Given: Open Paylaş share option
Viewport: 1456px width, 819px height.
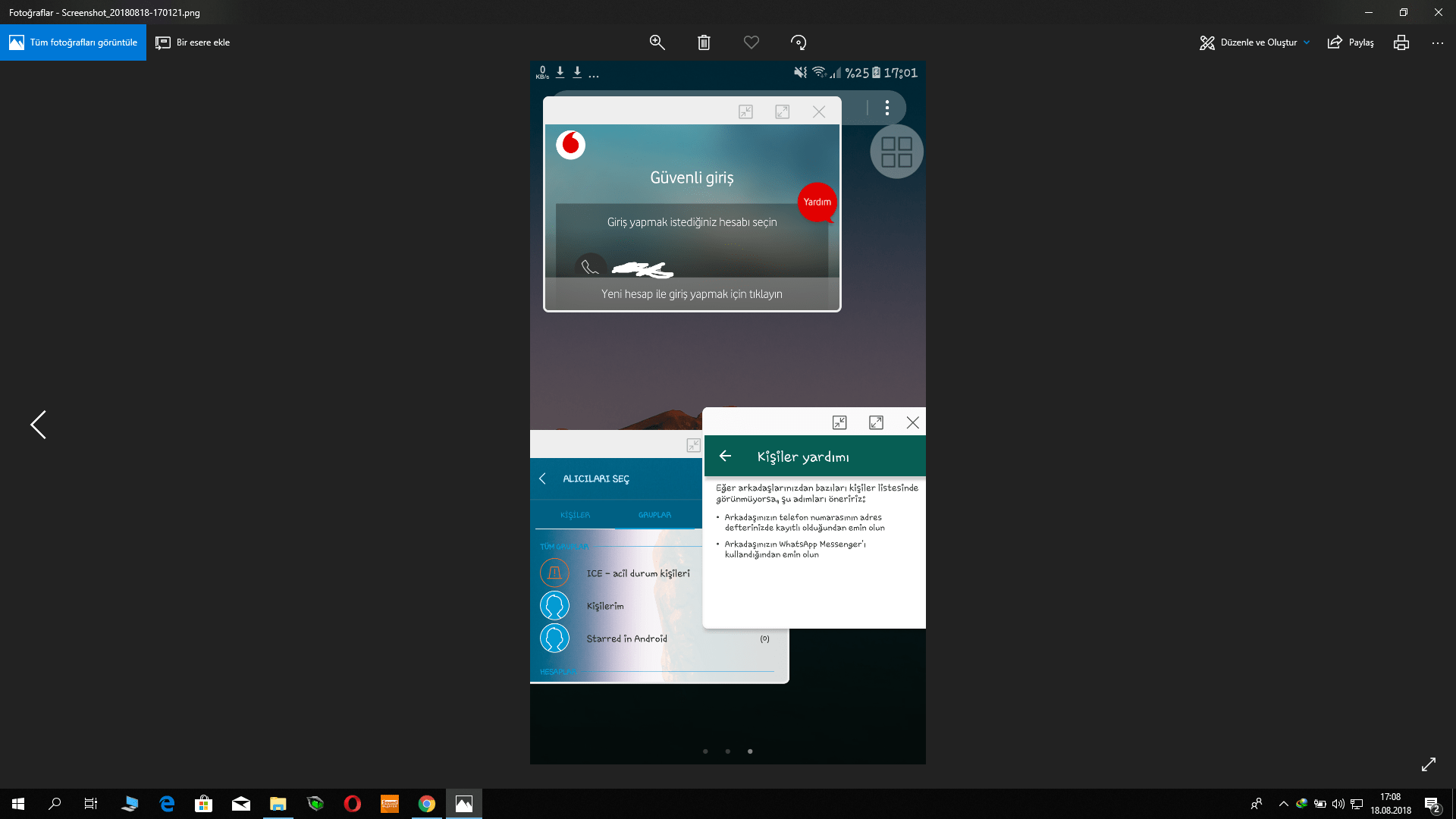Looking at the screenshot, I should click(x=1351, y=42).
